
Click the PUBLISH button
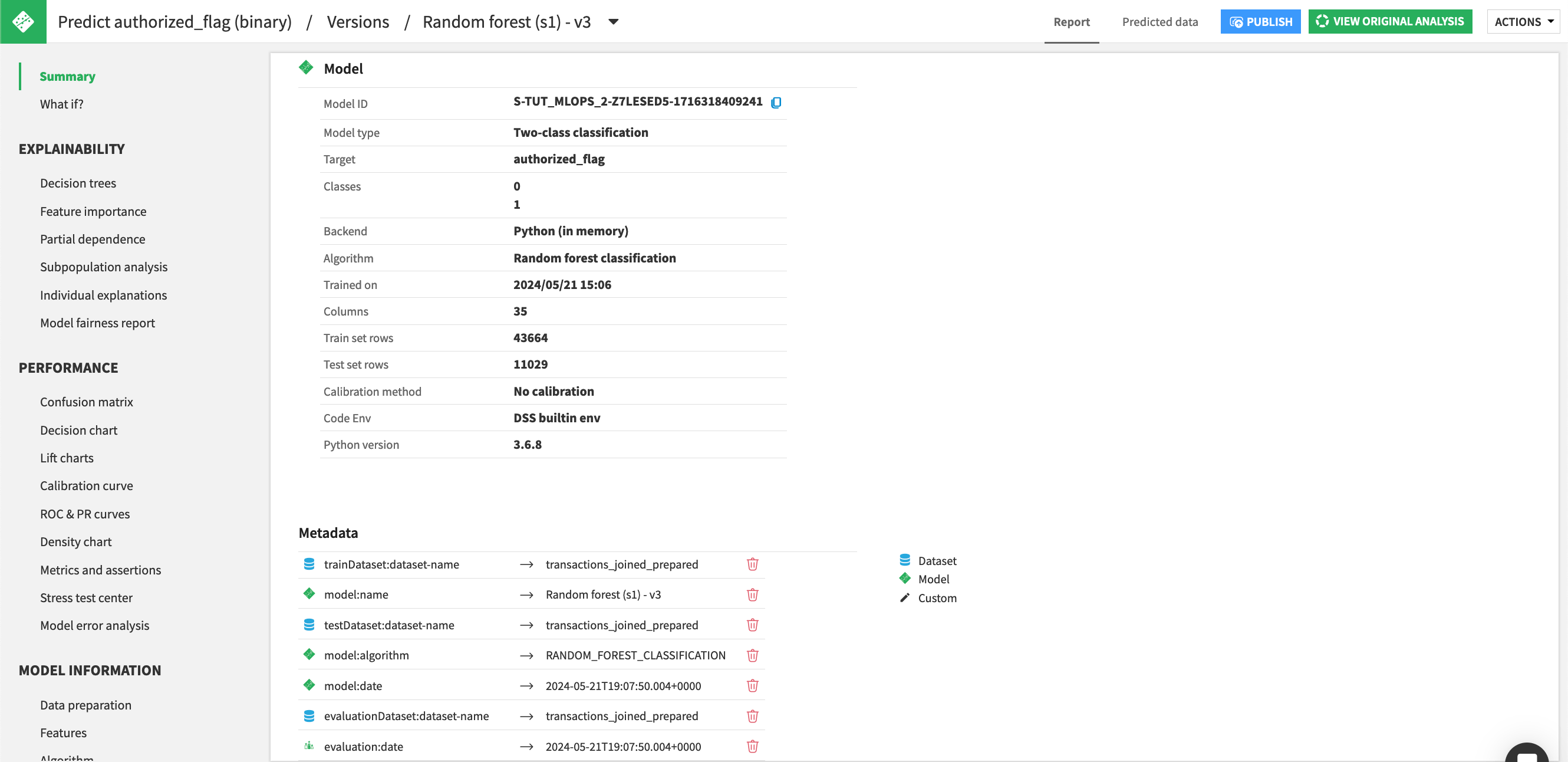pos(1260,21)
